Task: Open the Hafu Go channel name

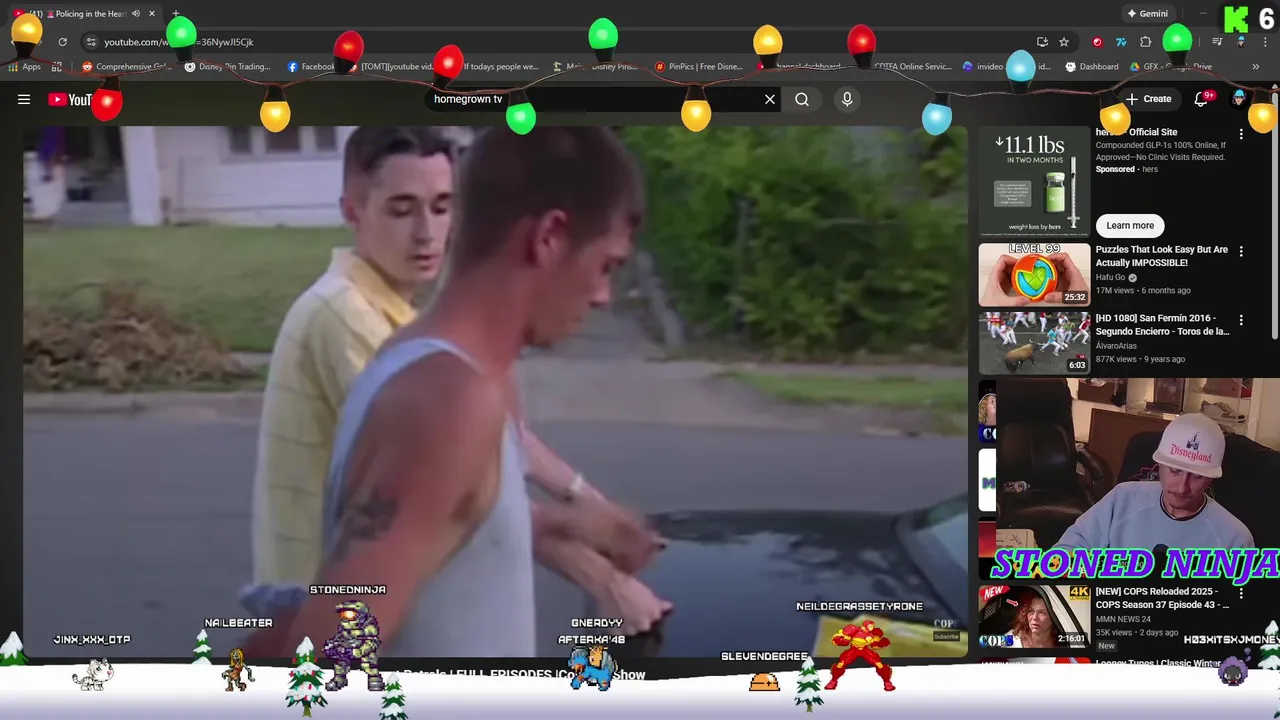Action: tap(1113, 277)
